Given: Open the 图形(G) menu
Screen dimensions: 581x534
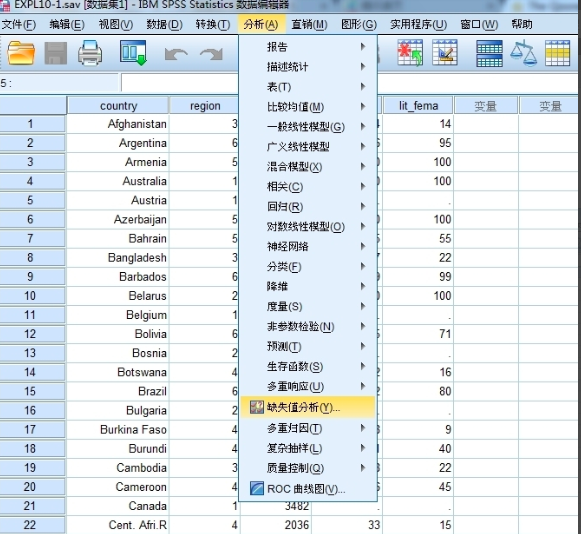Looking at the screenshot, I should 359,24.
